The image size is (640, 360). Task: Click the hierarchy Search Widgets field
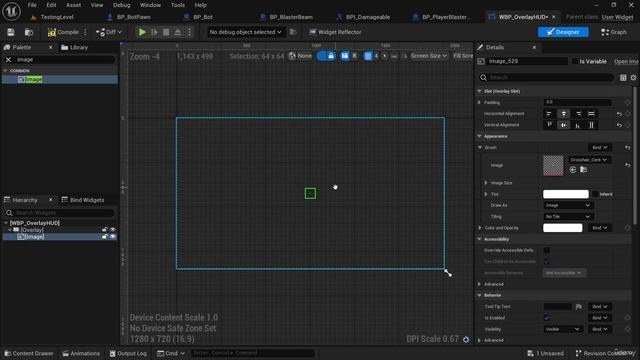pos(60,213)
